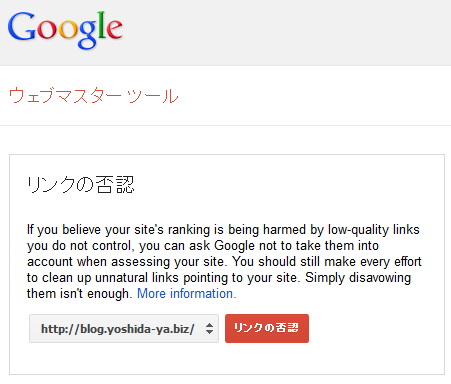The image size is (451, 384).
Task: Click the Google logo
Action: tap(65, 30)
